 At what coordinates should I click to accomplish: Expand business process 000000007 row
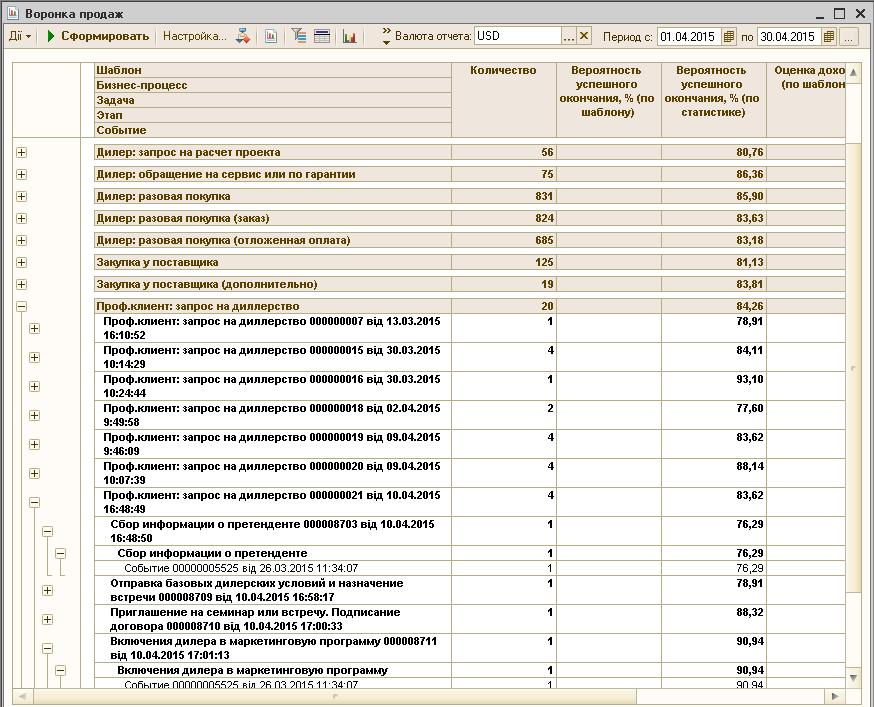(35, 328)
